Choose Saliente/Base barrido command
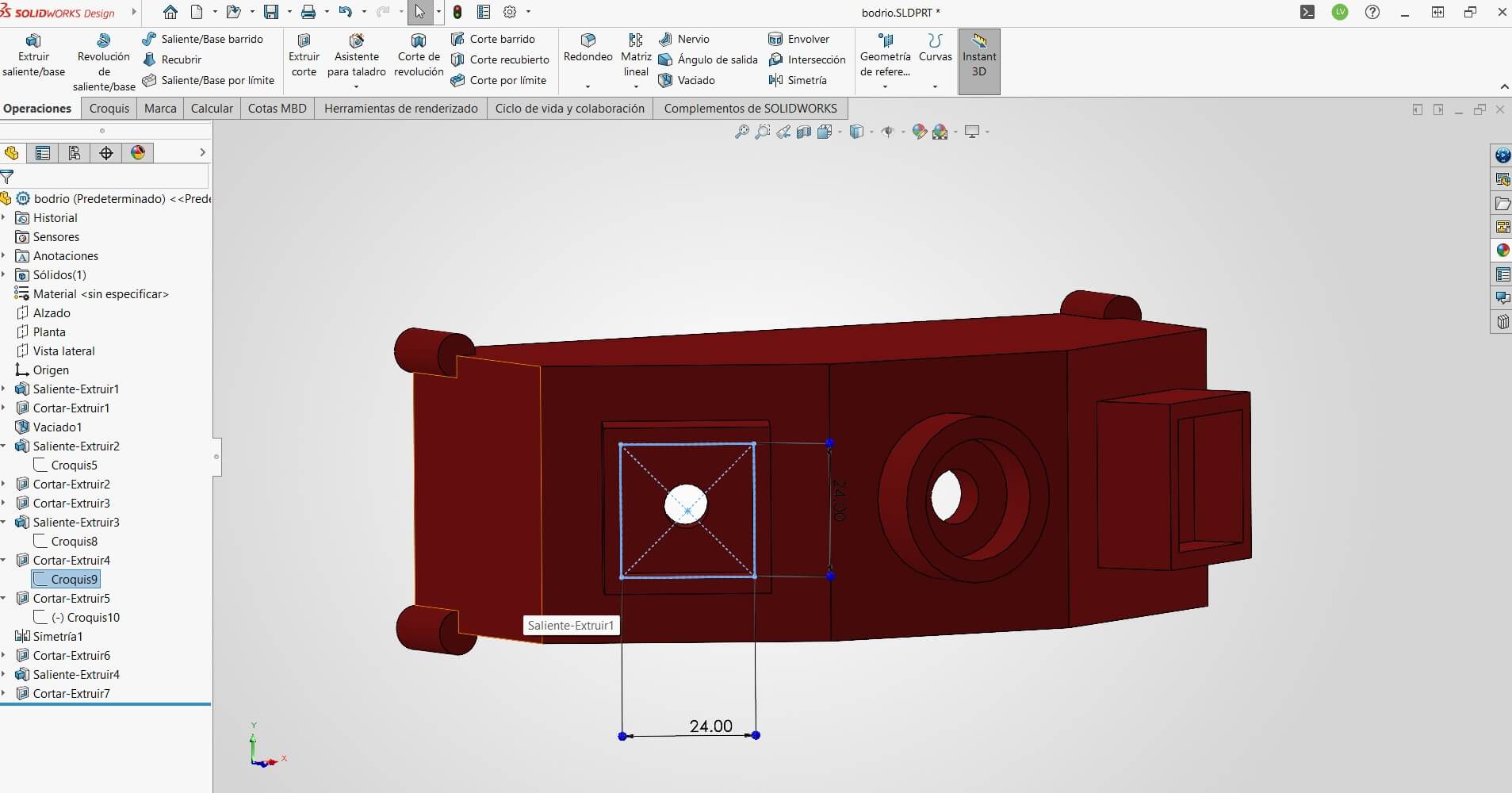1512x793 pixels. [203, 39]
